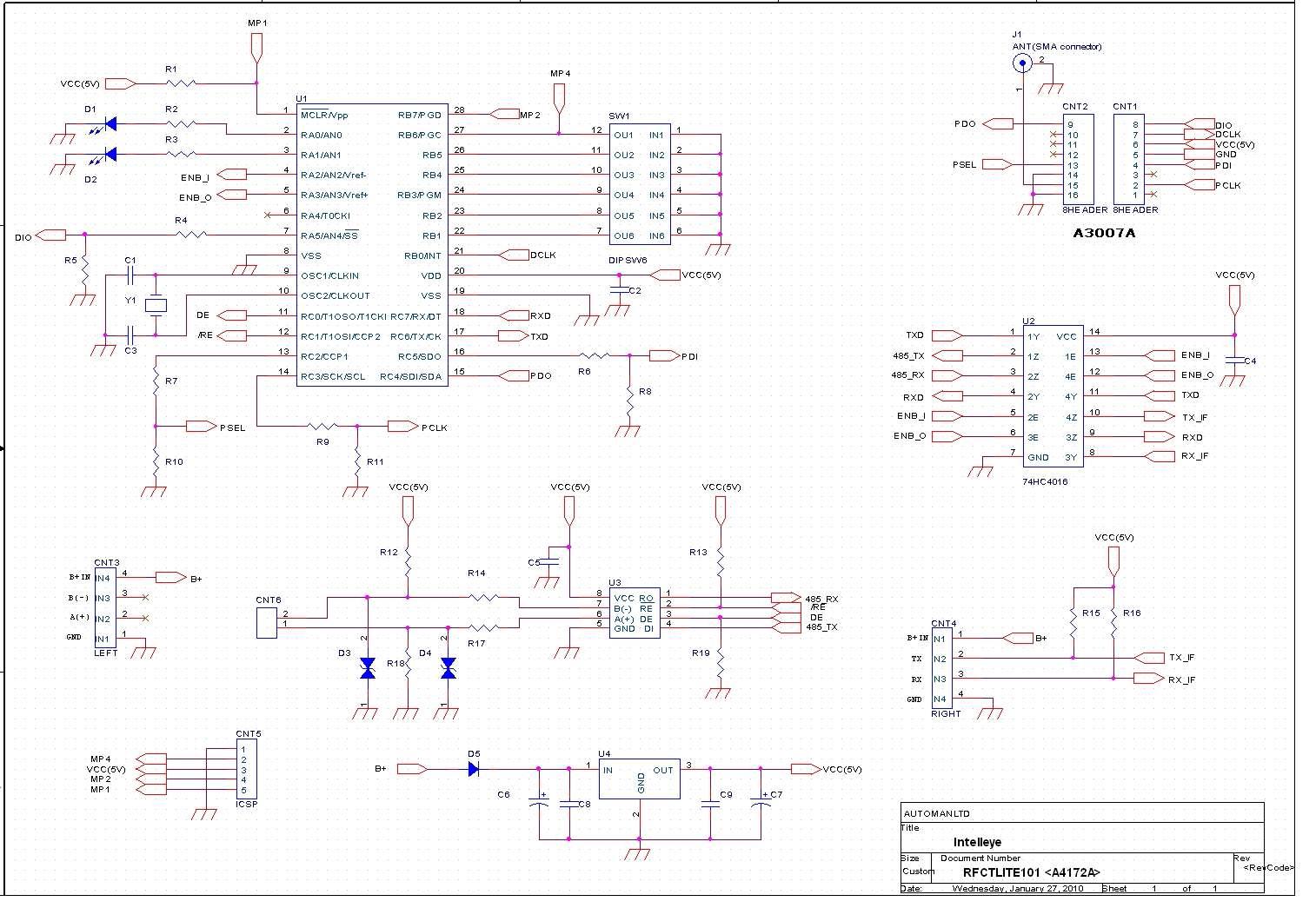Select the RFCTLITE101 <A4172A> document number
This screenshot has width=1316, height=908.
point(1032,872)
